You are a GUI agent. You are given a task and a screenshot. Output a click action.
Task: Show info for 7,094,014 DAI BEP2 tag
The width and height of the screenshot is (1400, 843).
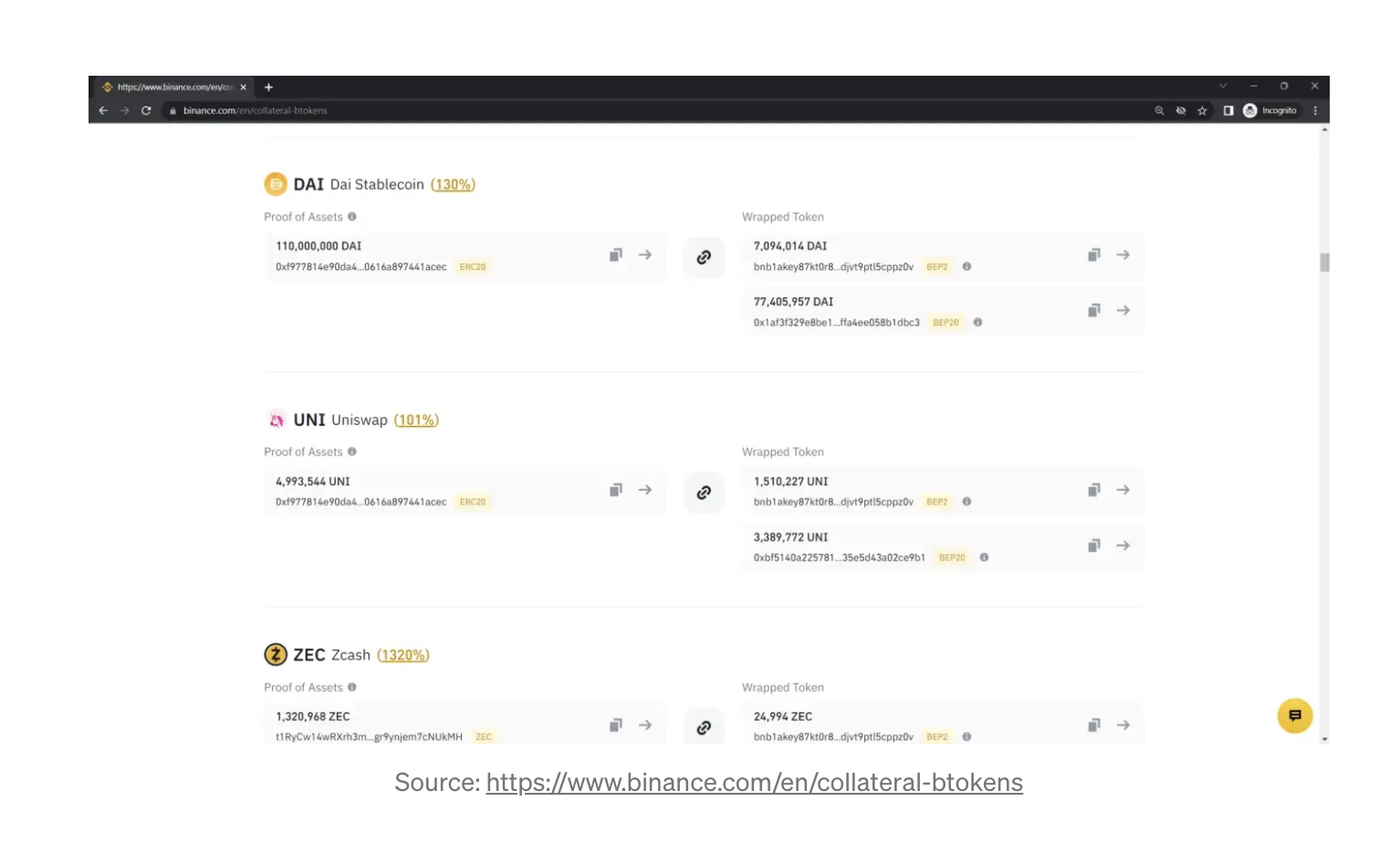pos(966,267)
